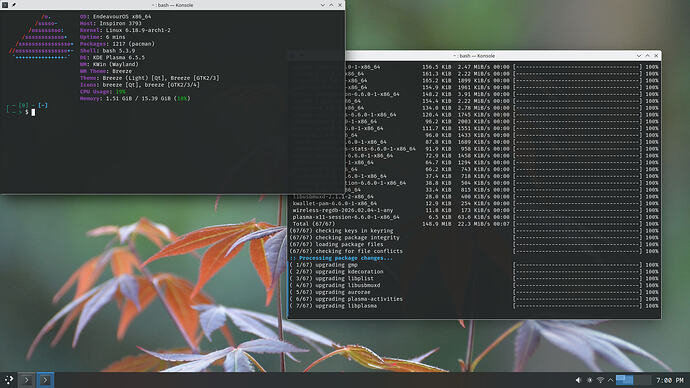Click the 'checking keys in keyring' line
Screen dimensions: 690x388
pos(341,231)
